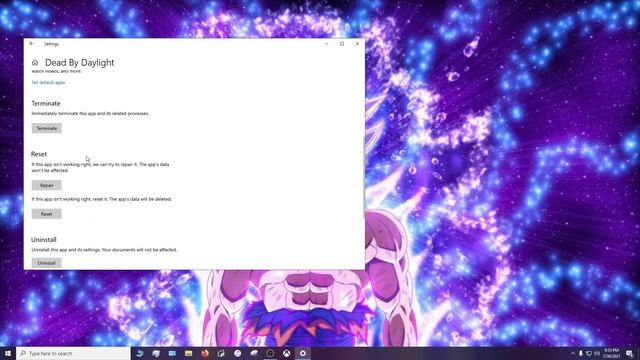Click the Uninstall section heading
Viewport: 640px width, 360px height.
click(x=44, y=240)
